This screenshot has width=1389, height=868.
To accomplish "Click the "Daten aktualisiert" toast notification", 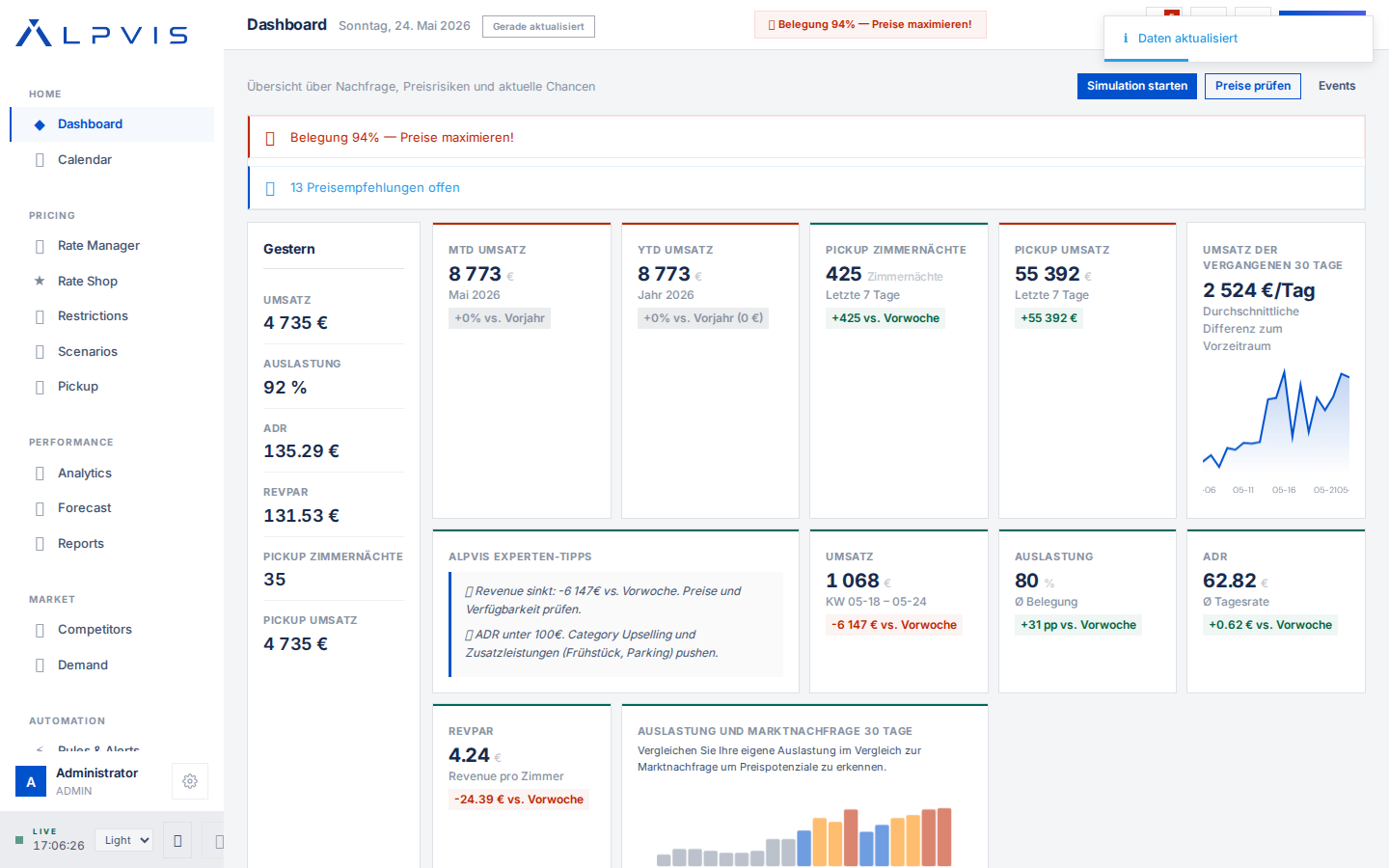I will coord(1239,39).
